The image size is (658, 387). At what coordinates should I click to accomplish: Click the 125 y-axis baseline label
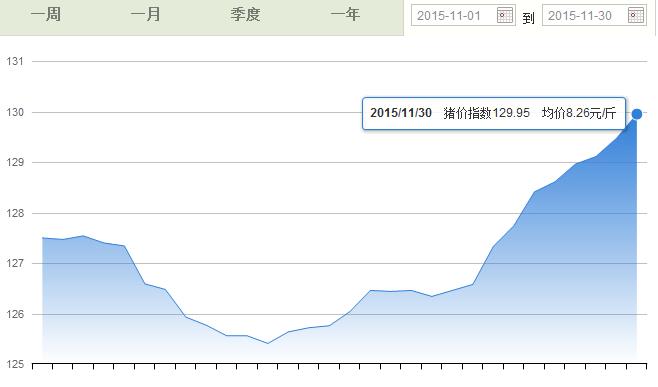click(x=14, y=364)
